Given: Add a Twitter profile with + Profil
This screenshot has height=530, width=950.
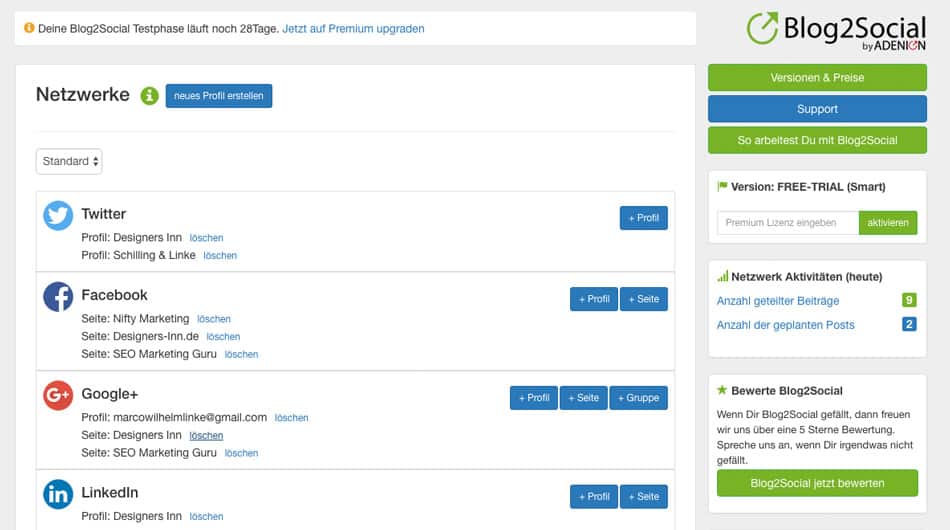Looking at the screenshot, I should point(643,218).
